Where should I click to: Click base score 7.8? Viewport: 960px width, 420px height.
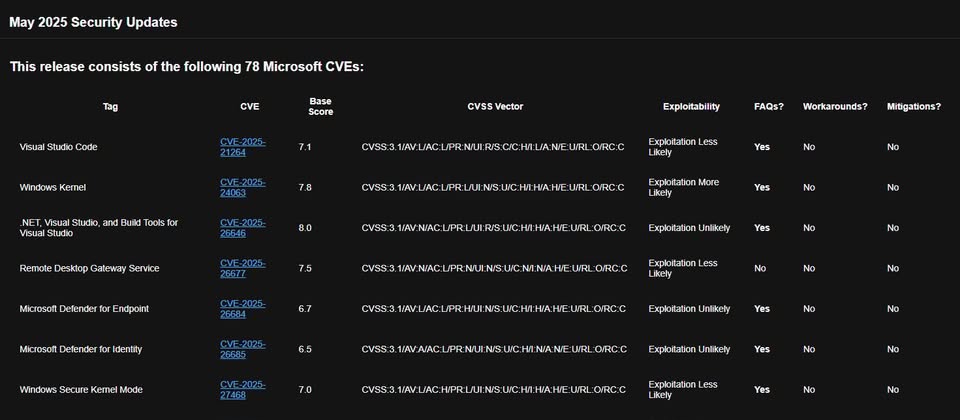point(305,187)
